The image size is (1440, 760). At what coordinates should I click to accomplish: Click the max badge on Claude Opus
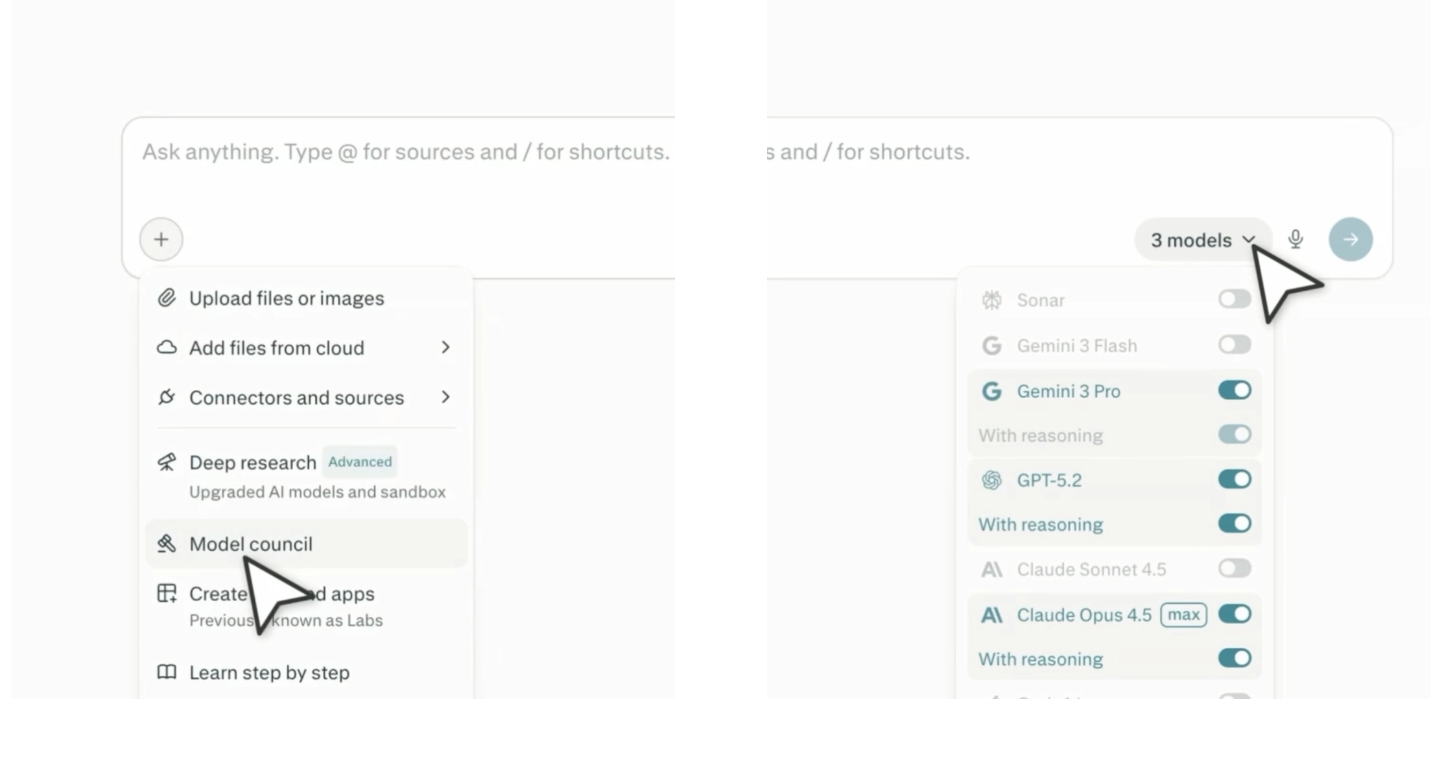[1183, 615]
